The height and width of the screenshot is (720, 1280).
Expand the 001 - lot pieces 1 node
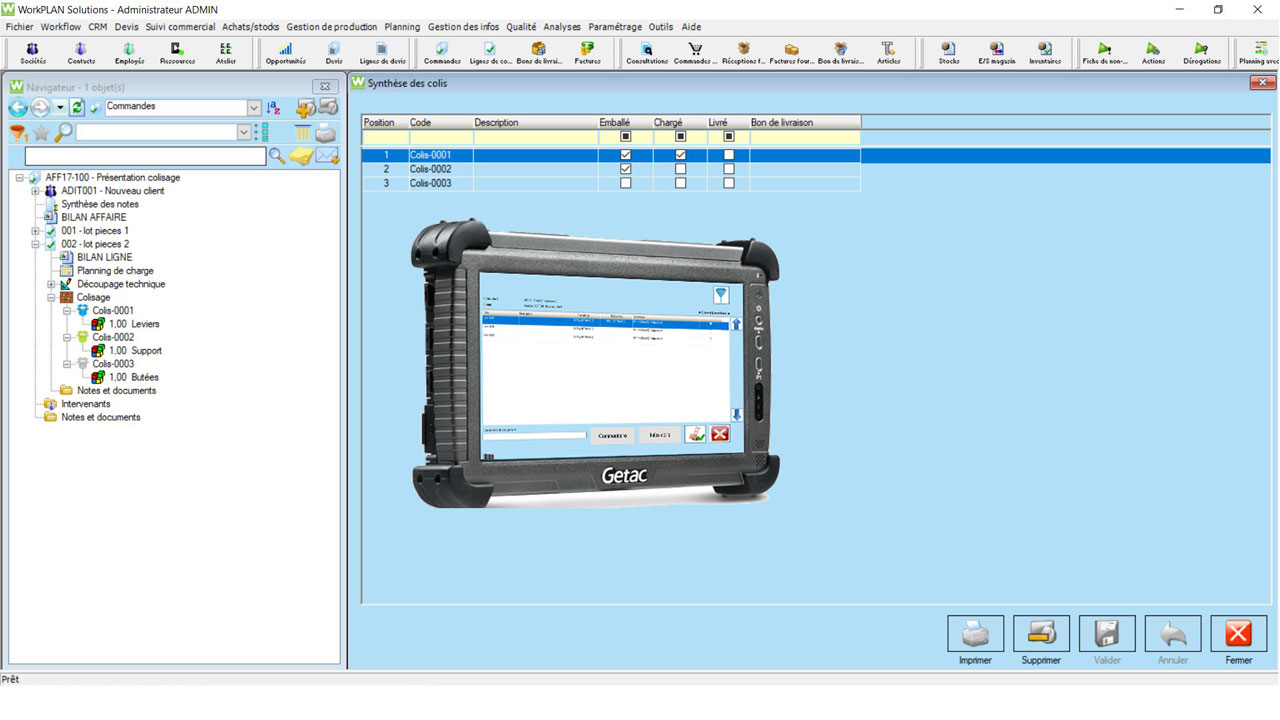36,231
